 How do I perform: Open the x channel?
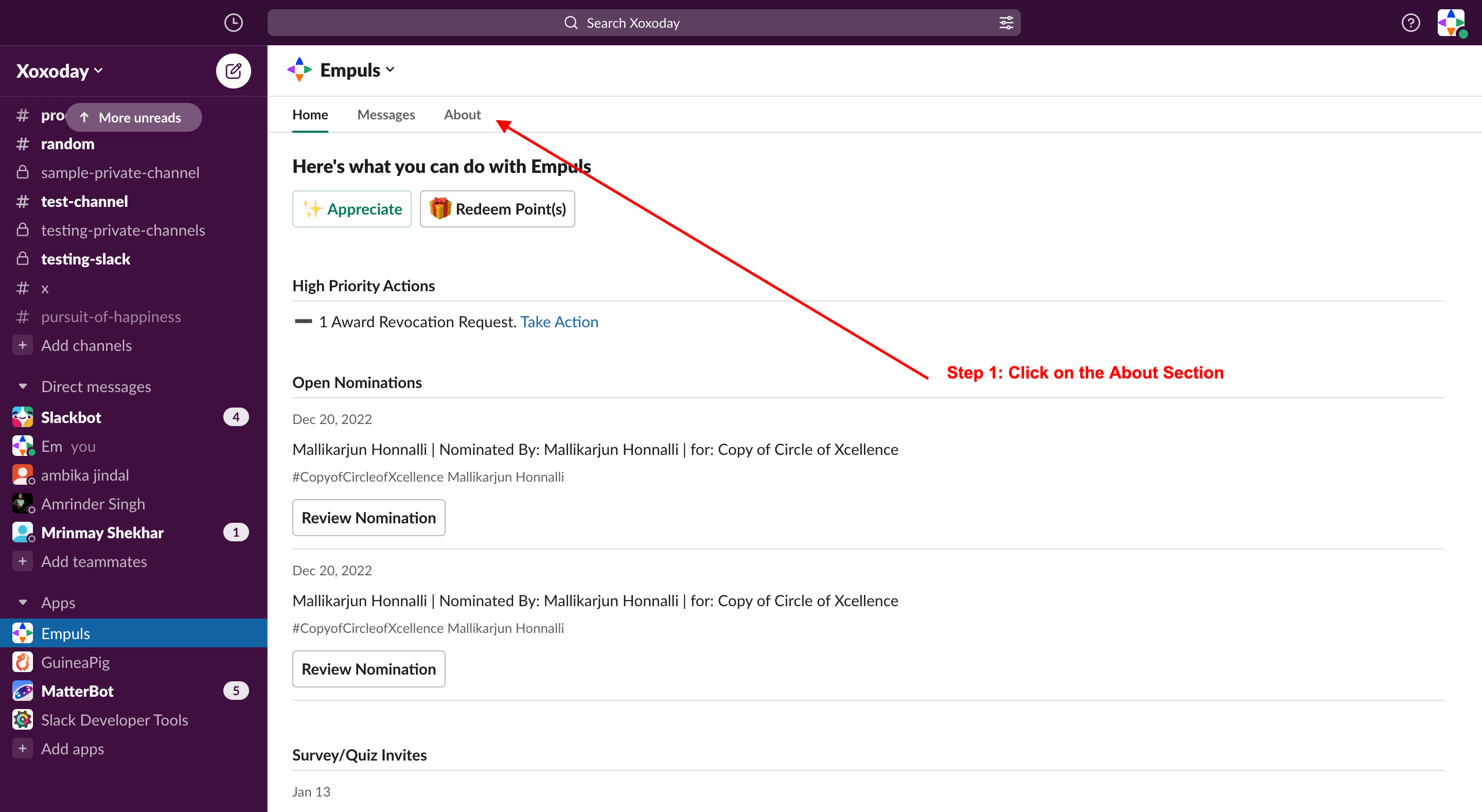(x=133, y=288)
